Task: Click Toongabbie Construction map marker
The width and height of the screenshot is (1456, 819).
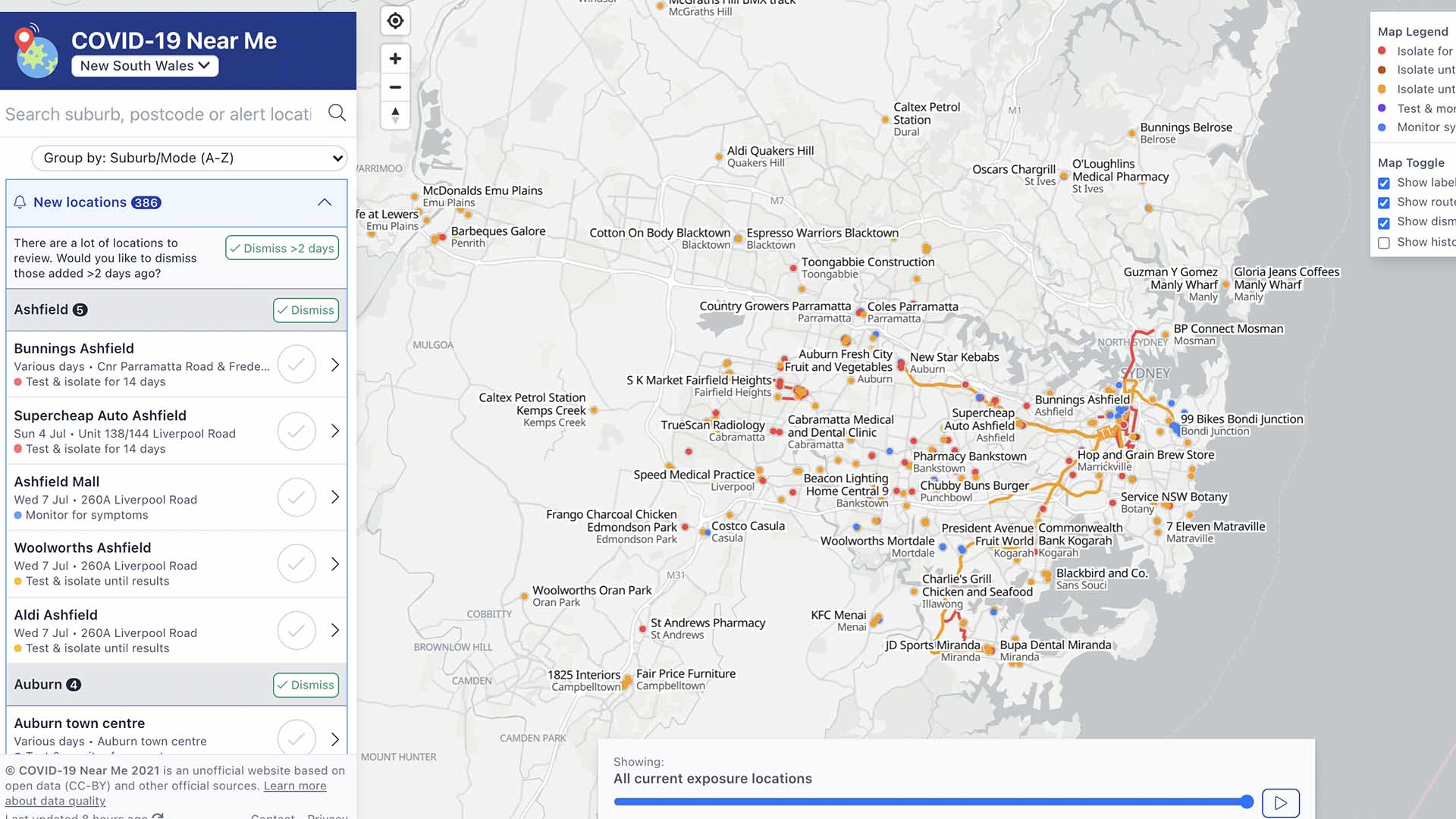Action: (793, 268)
